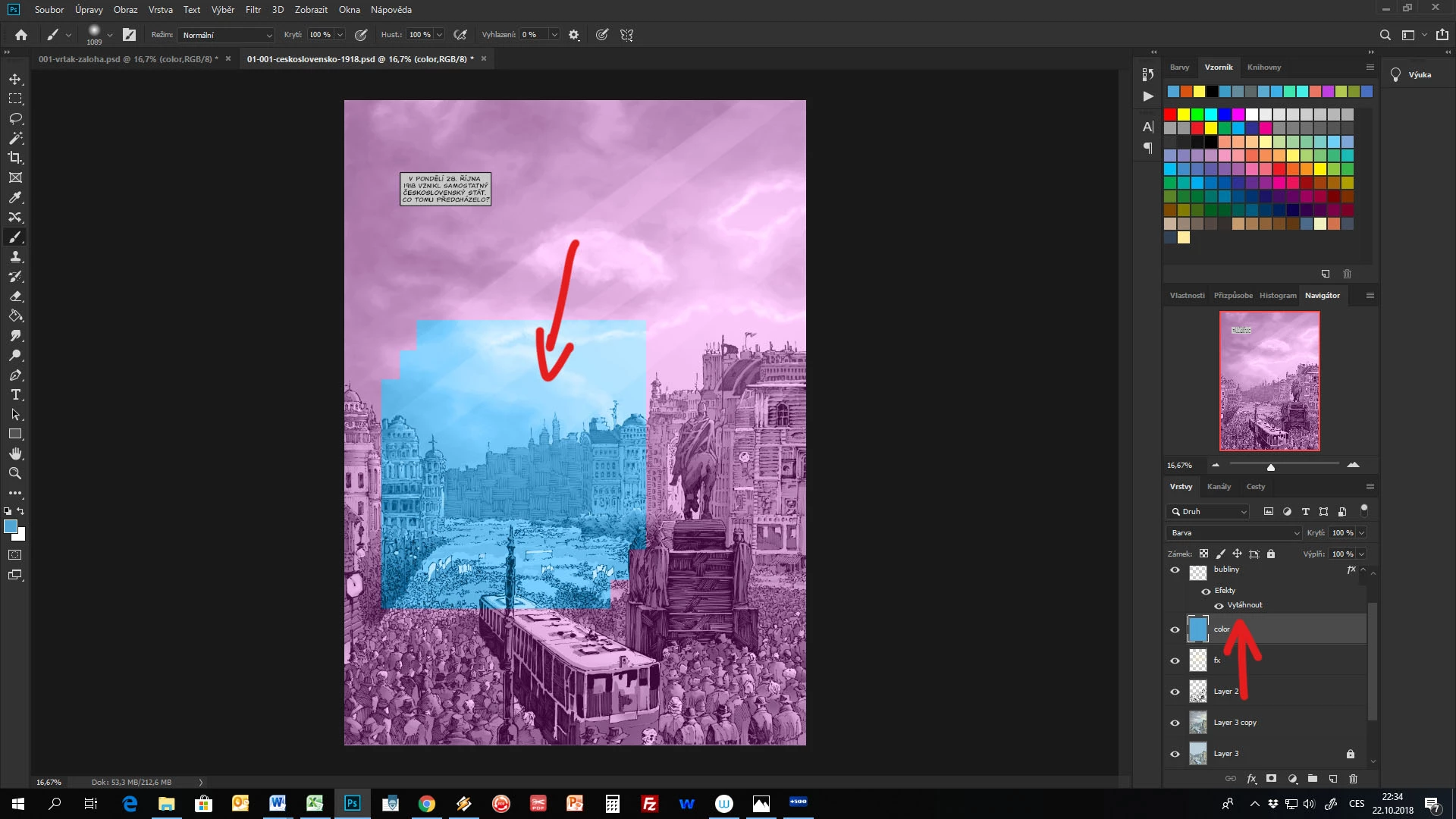
Task: Open the Režim blend mode dropdown
Action: pyautogui.click(x=226, y=35)
